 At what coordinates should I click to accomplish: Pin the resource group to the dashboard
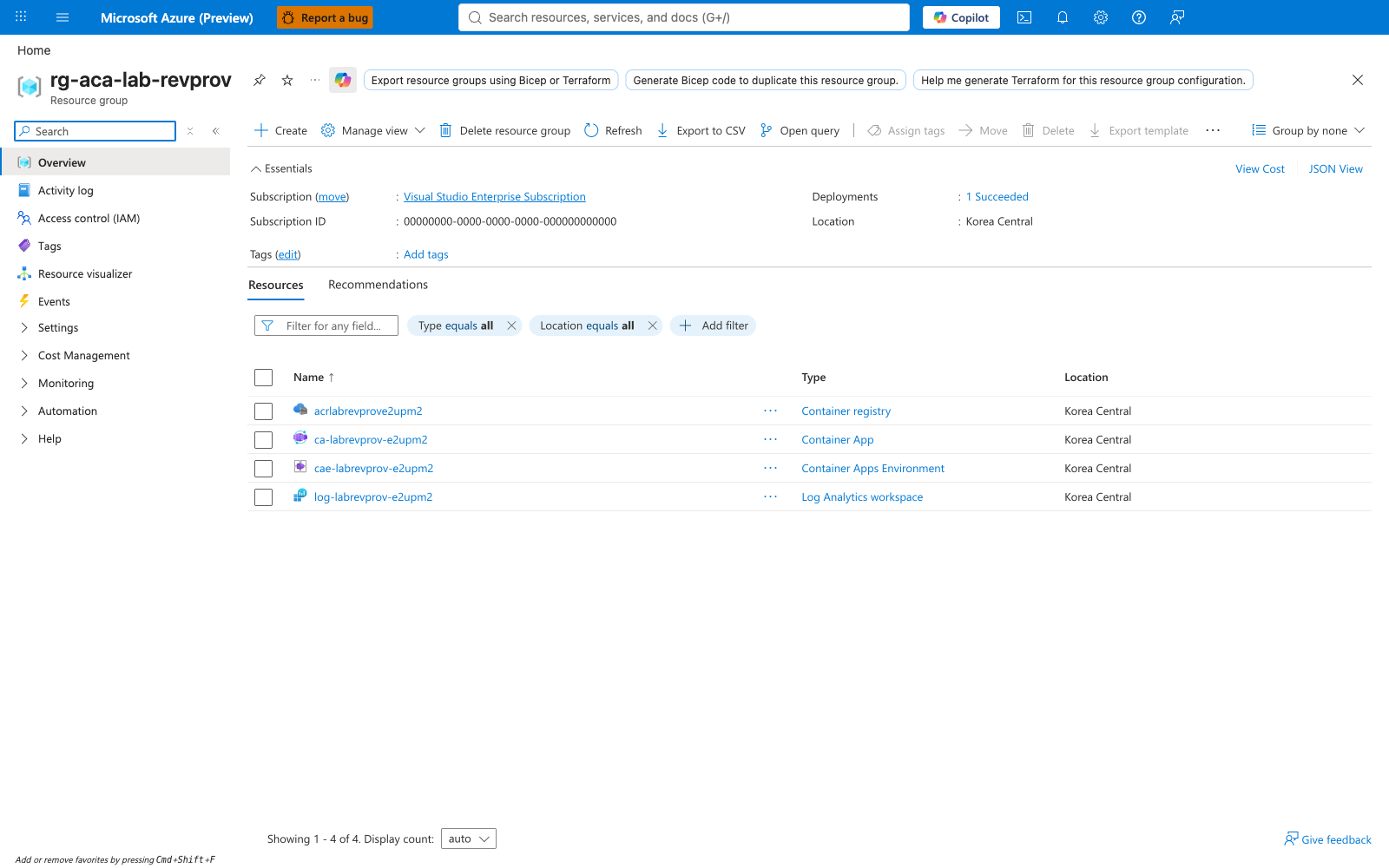[x=259, y=80]
